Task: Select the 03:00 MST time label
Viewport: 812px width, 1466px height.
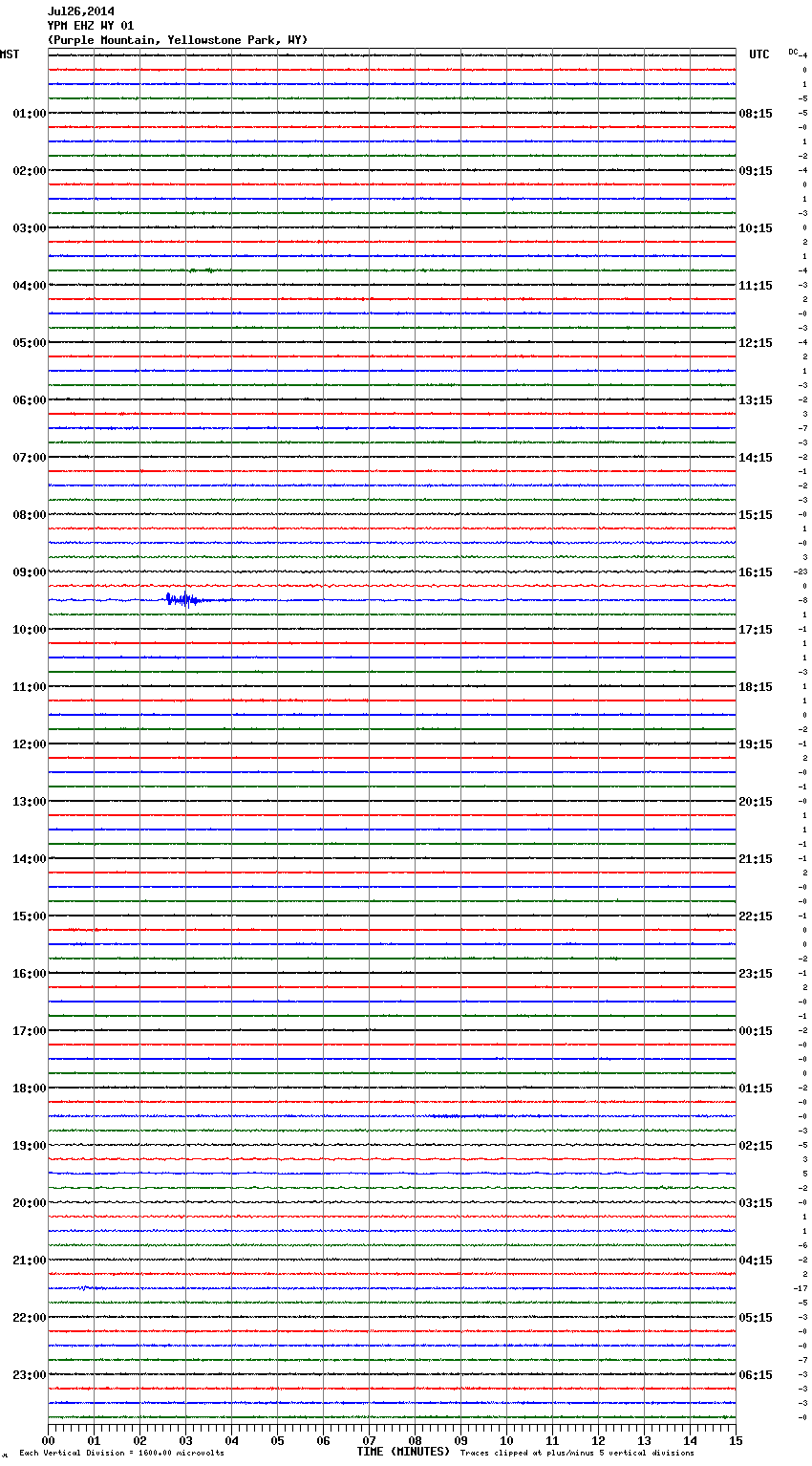Action: point(29,228)
